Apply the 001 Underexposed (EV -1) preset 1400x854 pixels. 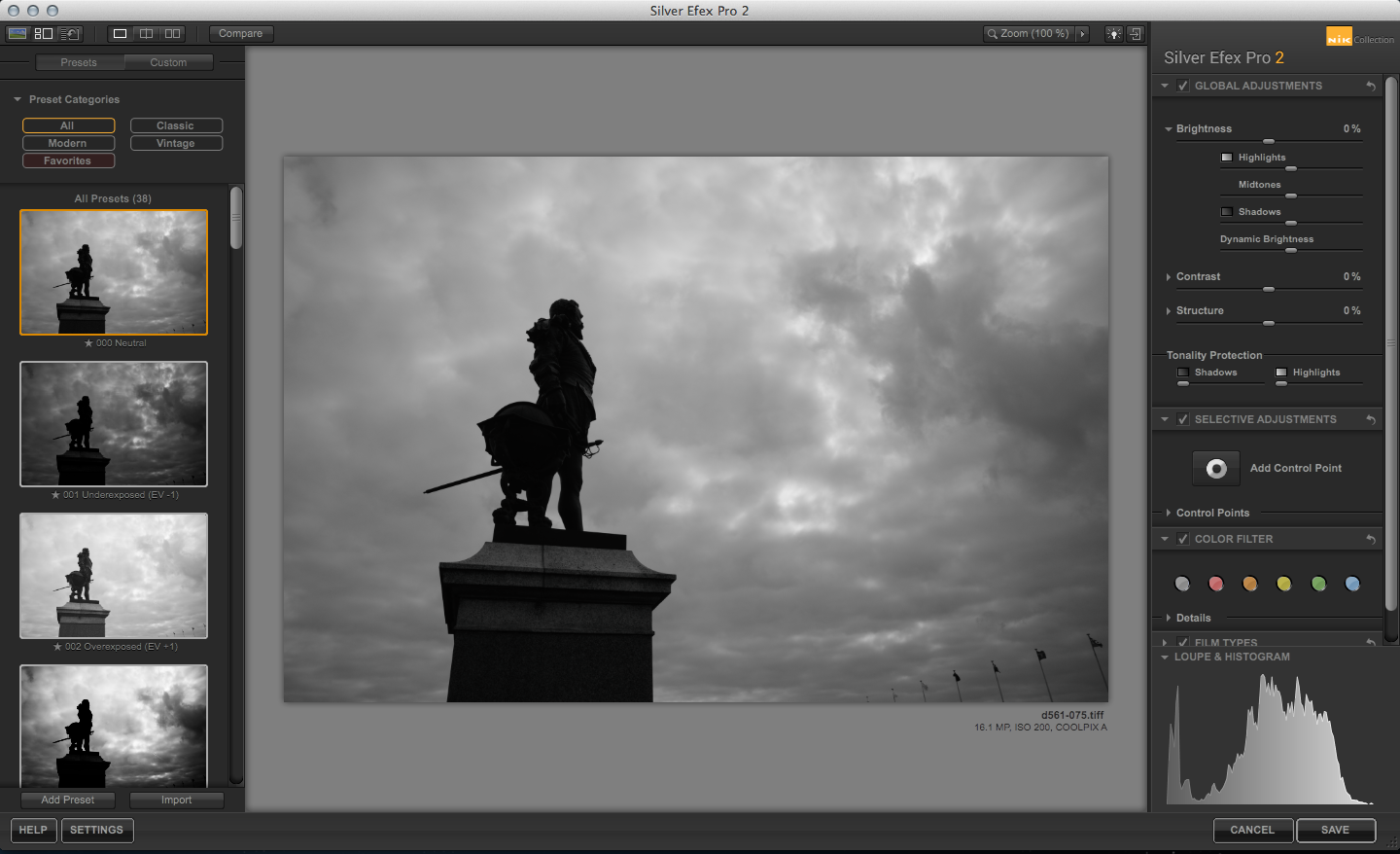[x=114, y=424]
